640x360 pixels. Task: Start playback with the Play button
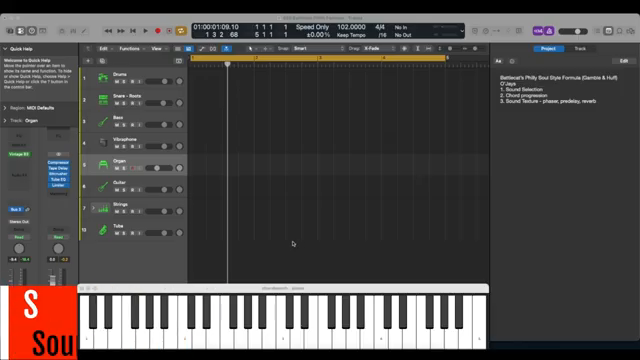tap(145, 31)
